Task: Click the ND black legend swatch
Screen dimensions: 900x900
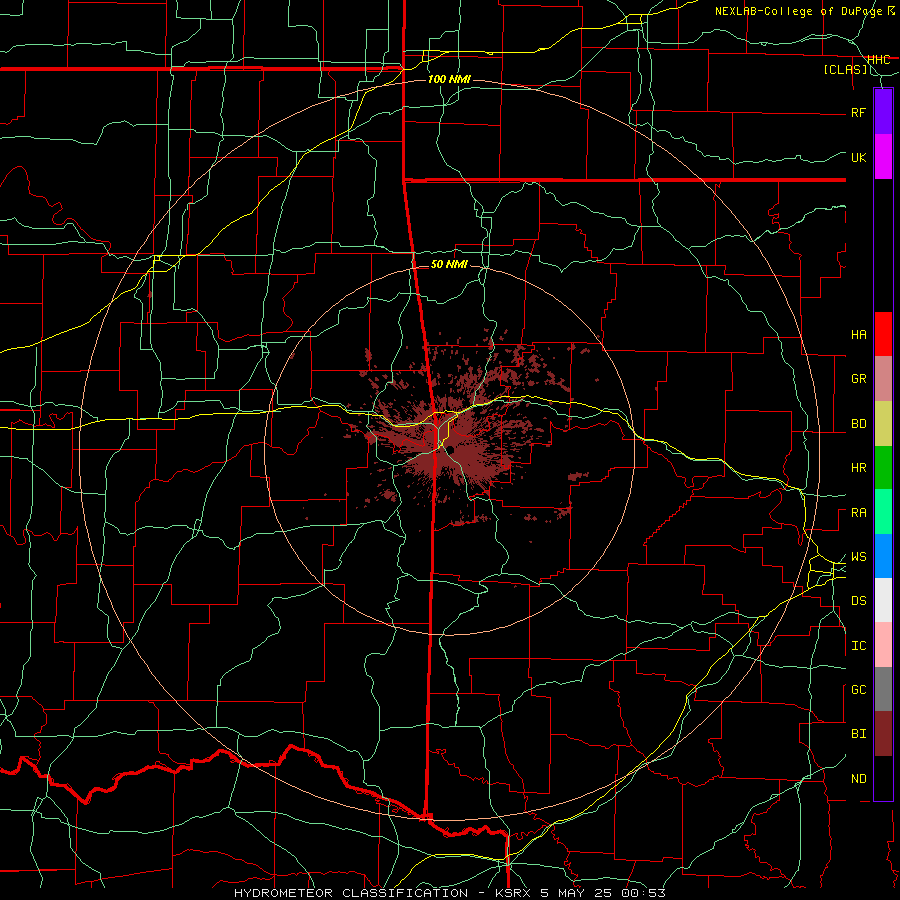Action: pos(883,778)
